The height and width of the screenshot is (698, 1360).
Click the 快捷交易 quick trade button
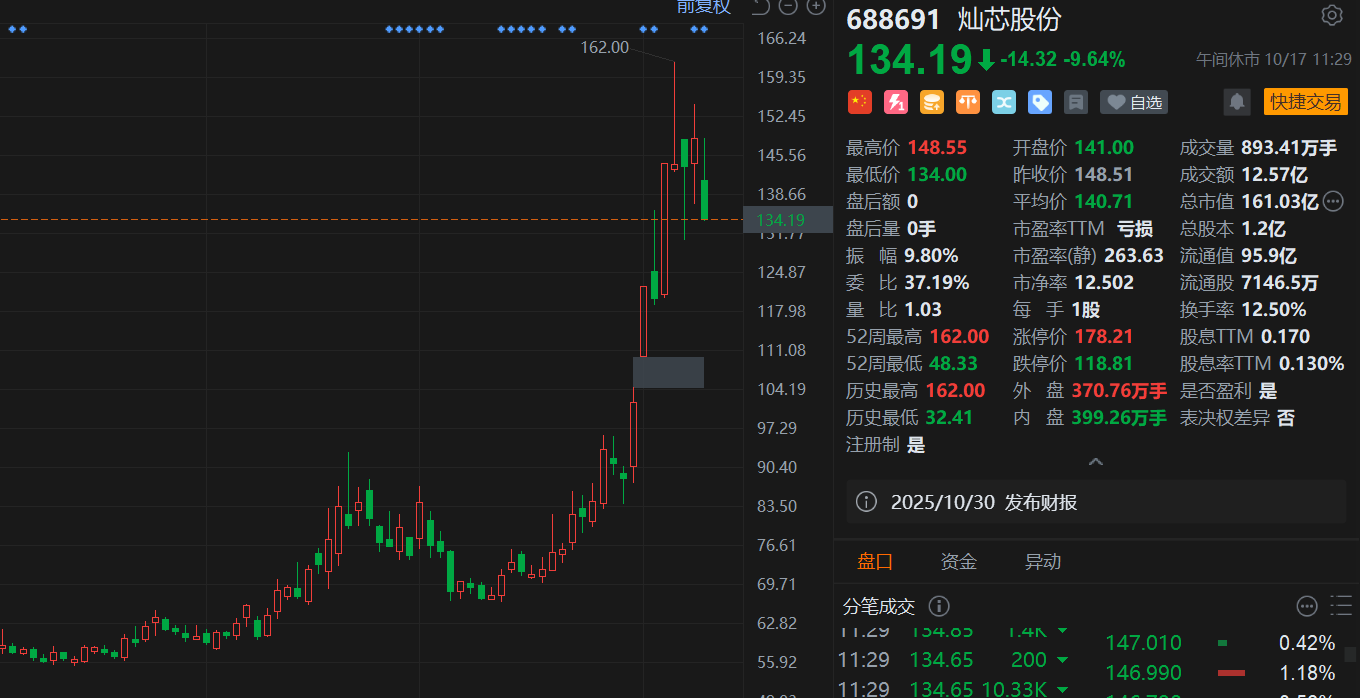[1305, 102]
